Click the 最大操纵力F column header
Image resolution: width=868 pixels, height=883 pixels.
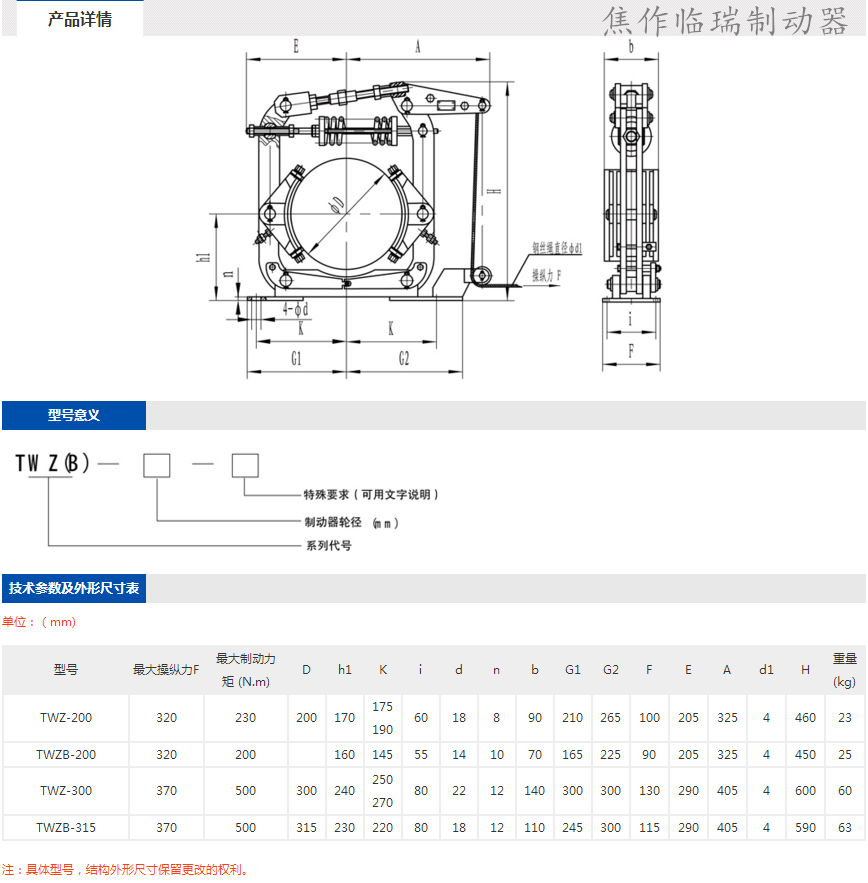coord(166,670)
